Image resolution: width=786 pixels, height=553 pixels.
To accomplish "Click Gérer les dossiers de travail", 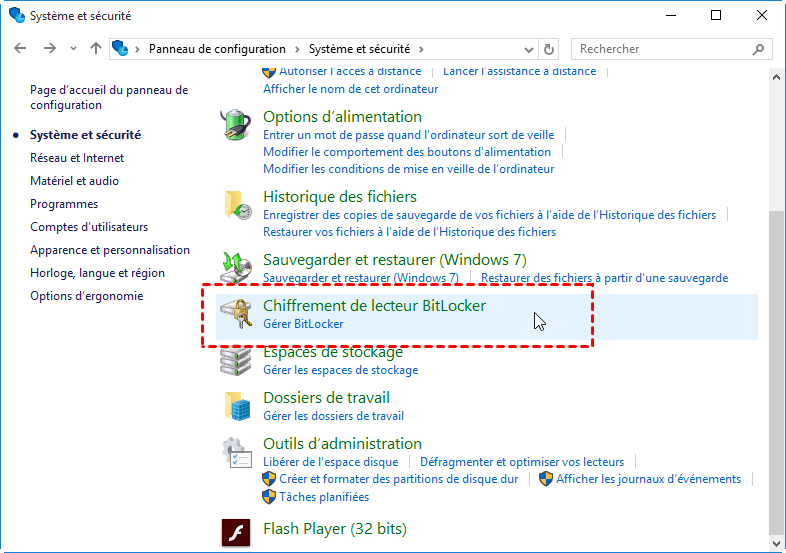I will [333, 416].
